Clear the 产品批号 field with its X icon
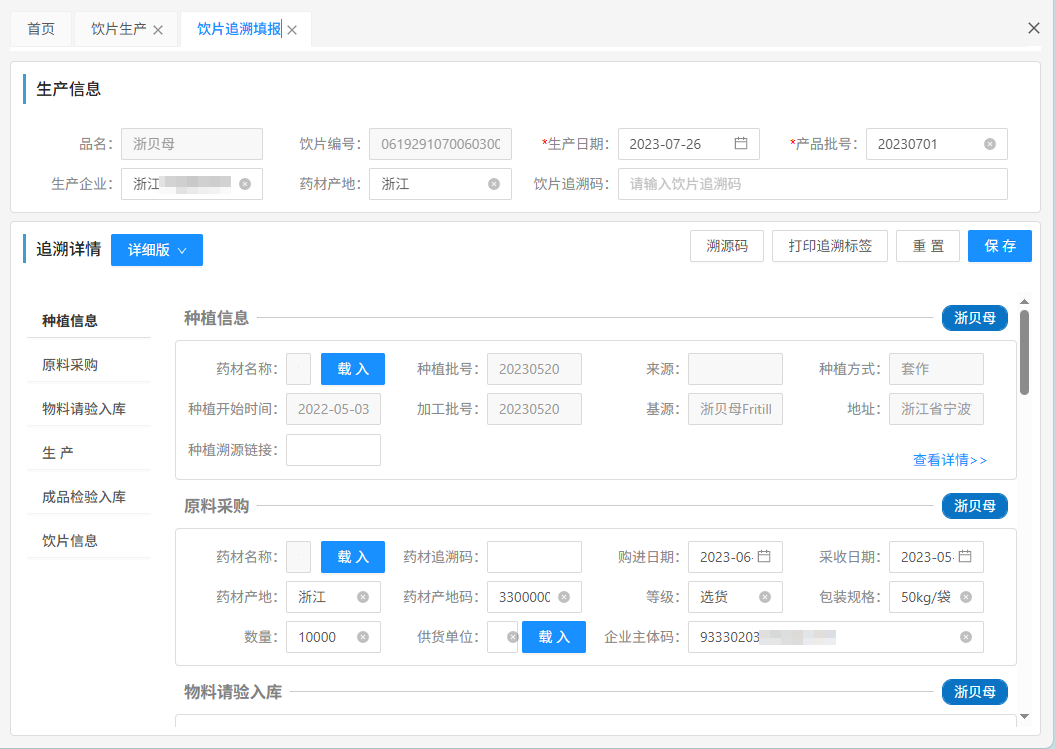The height and width of the screenshot is (749, 1055). tap(989, 144)
